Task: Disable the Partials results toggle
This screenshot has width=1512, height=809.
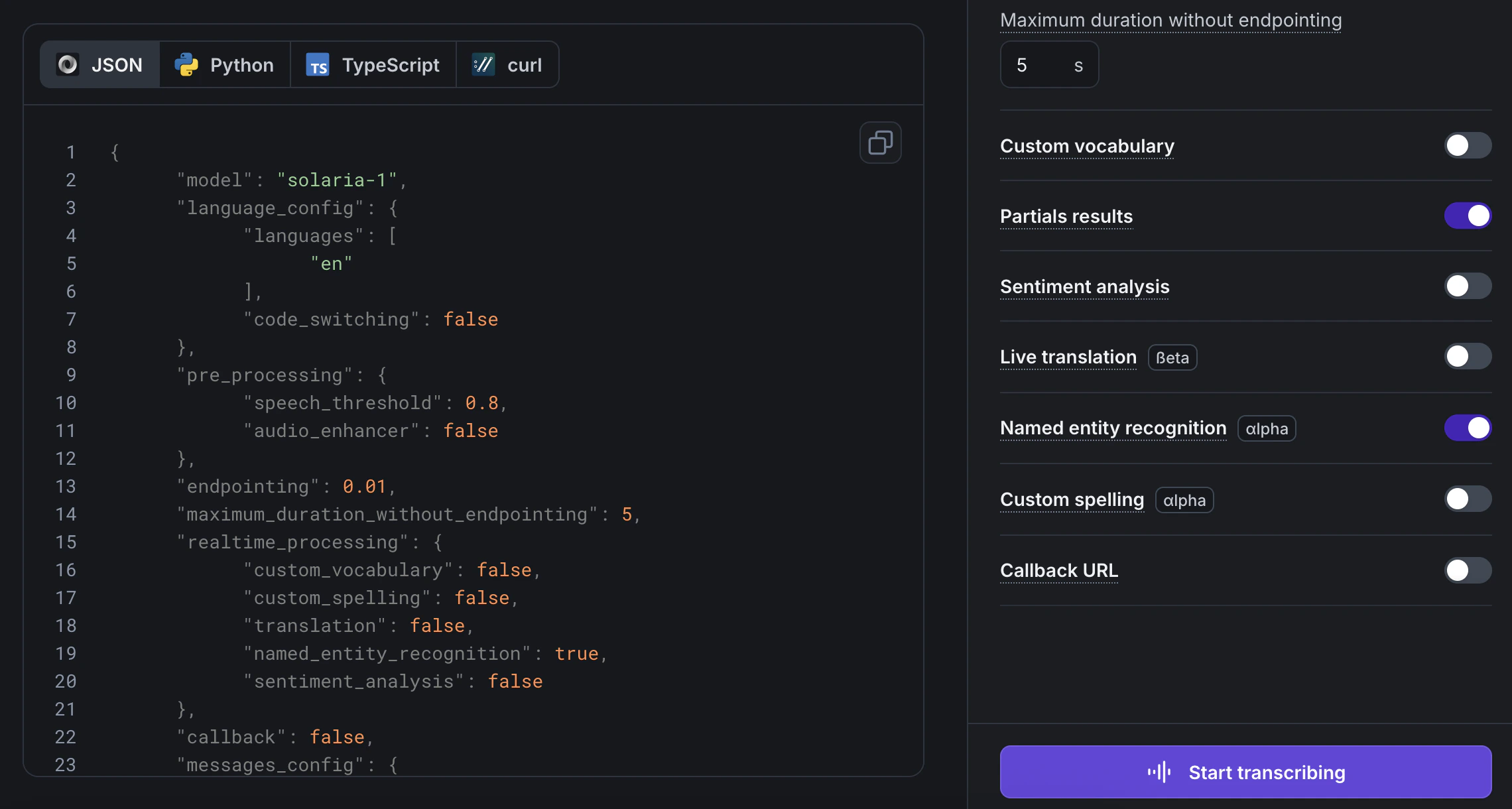Action: [1467, 216]
